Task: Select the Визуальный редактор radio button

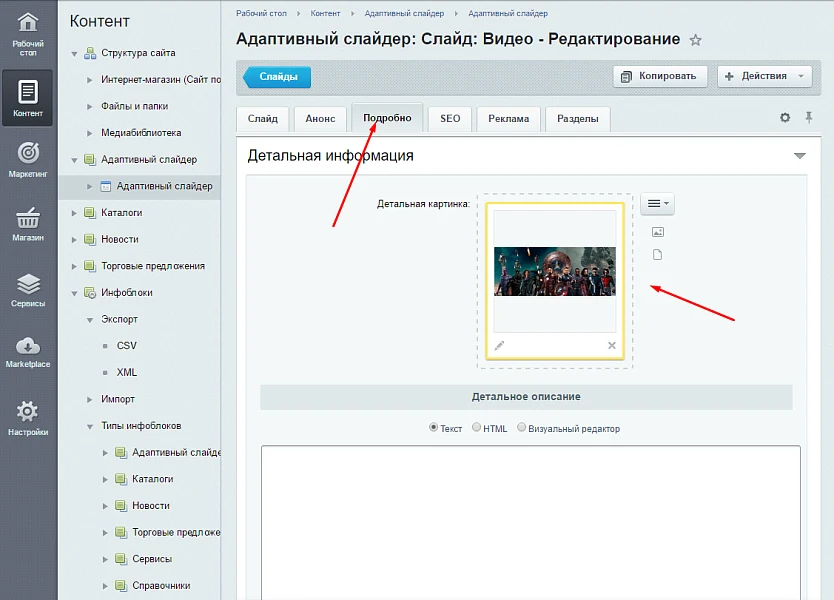Action: [x=522, y=427]
